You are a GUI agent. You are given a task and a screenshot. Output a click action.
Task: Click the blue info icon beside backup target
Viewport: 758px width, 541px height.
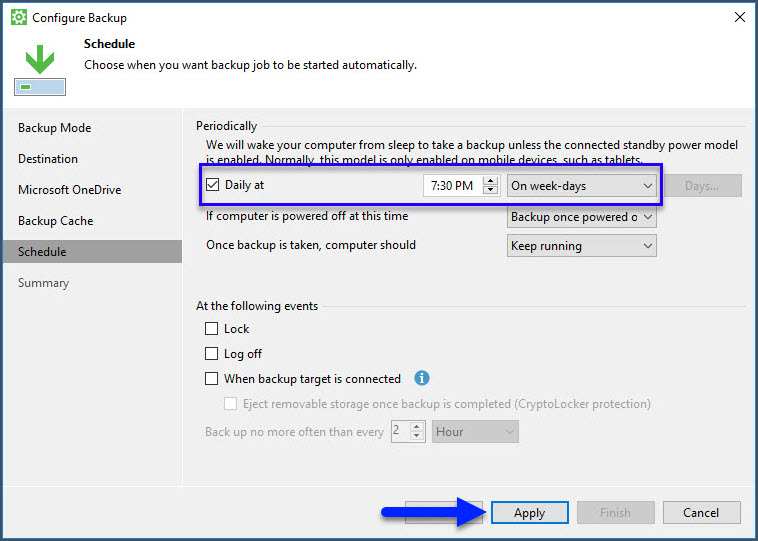click(x=422, y=379)
